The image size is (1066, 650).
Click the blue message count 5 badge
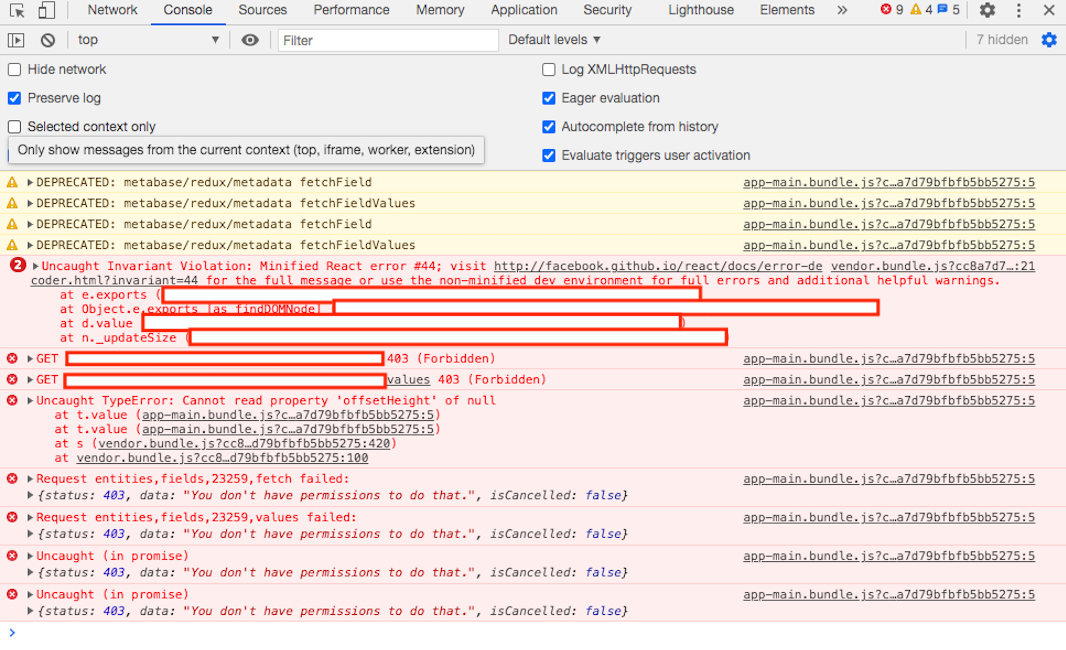point(948,10)
